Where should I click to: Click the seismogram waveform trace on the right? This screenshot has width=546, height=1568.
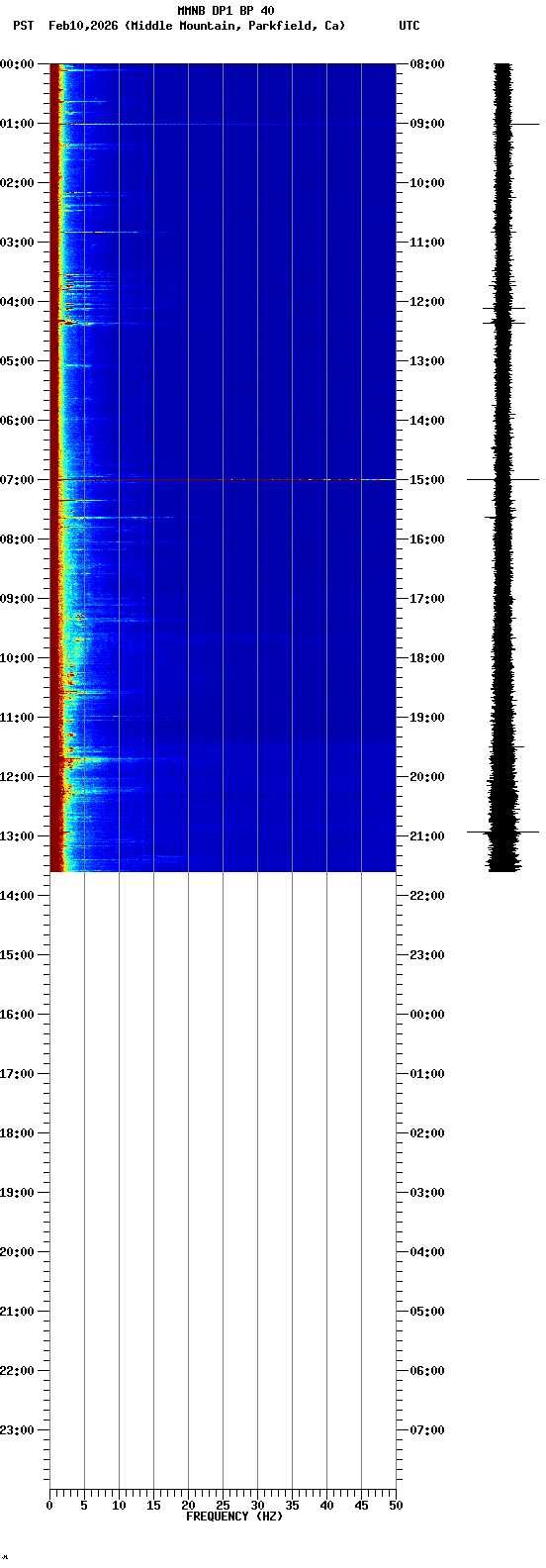point(503,467)
